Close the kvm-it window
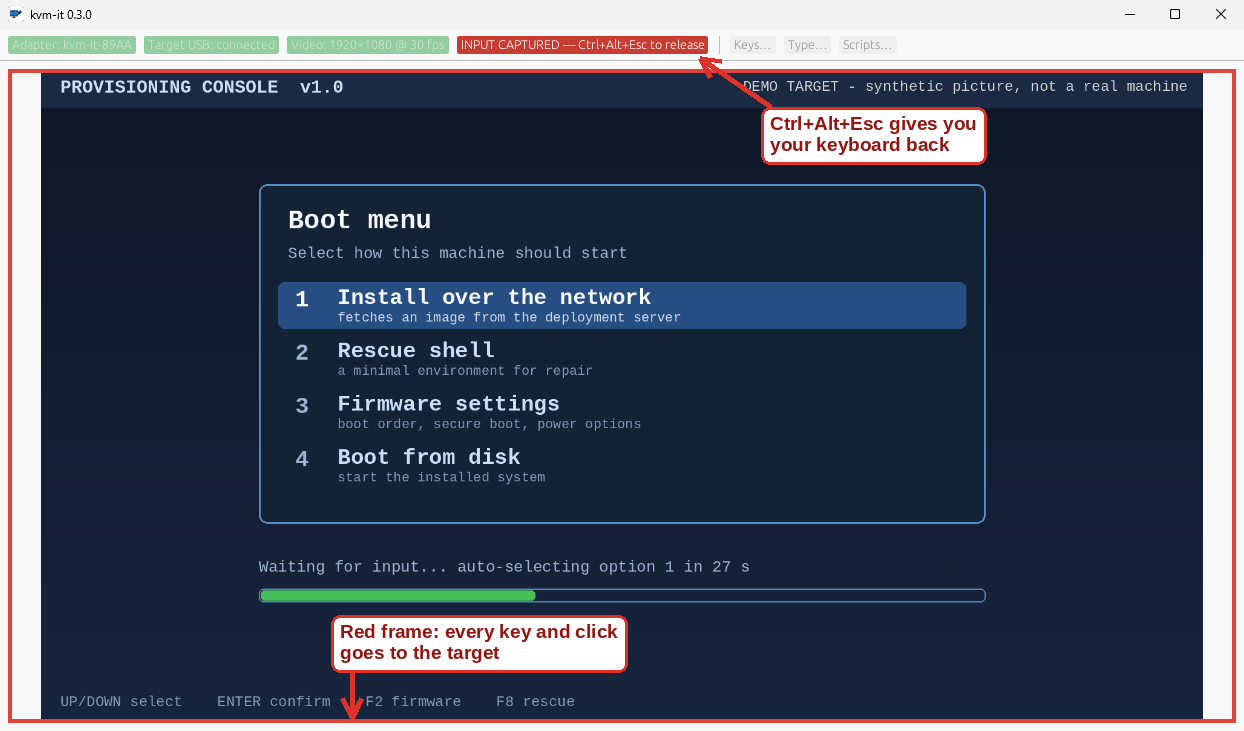 click(x=1221, y=14)
